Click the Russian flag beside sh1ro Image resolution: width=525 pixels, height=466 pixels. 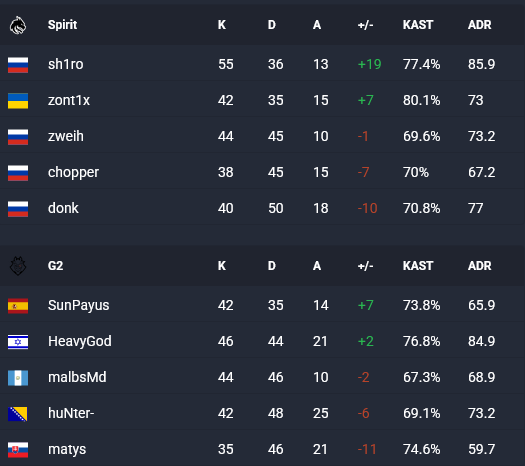tap(18, 65)
